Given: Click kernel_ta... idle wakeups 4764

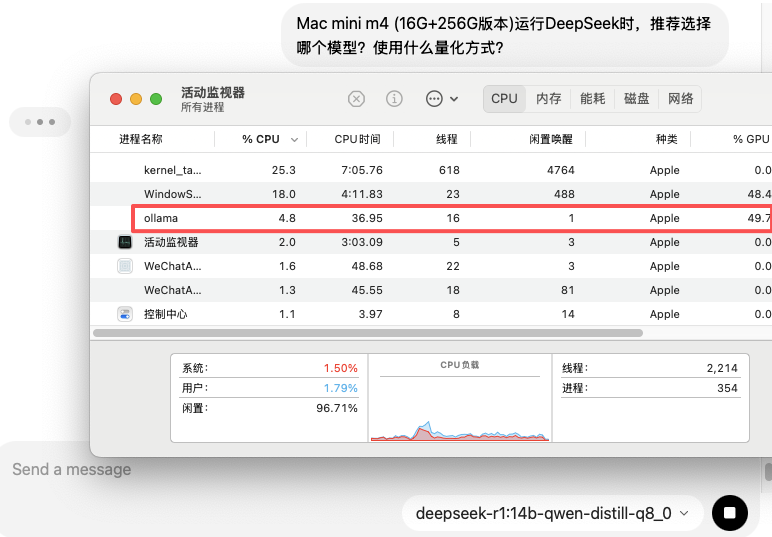Looking at the screenshot, I should click(561, 170).
